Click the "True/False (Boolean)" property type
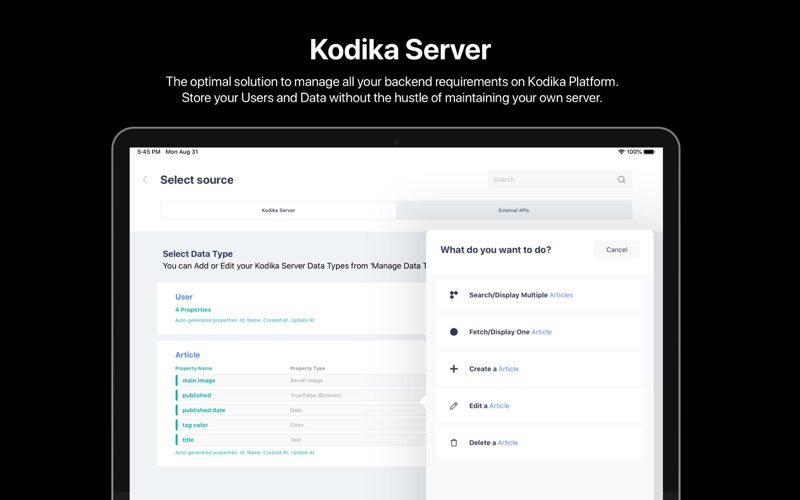800x500 pixels. (315, 395)
